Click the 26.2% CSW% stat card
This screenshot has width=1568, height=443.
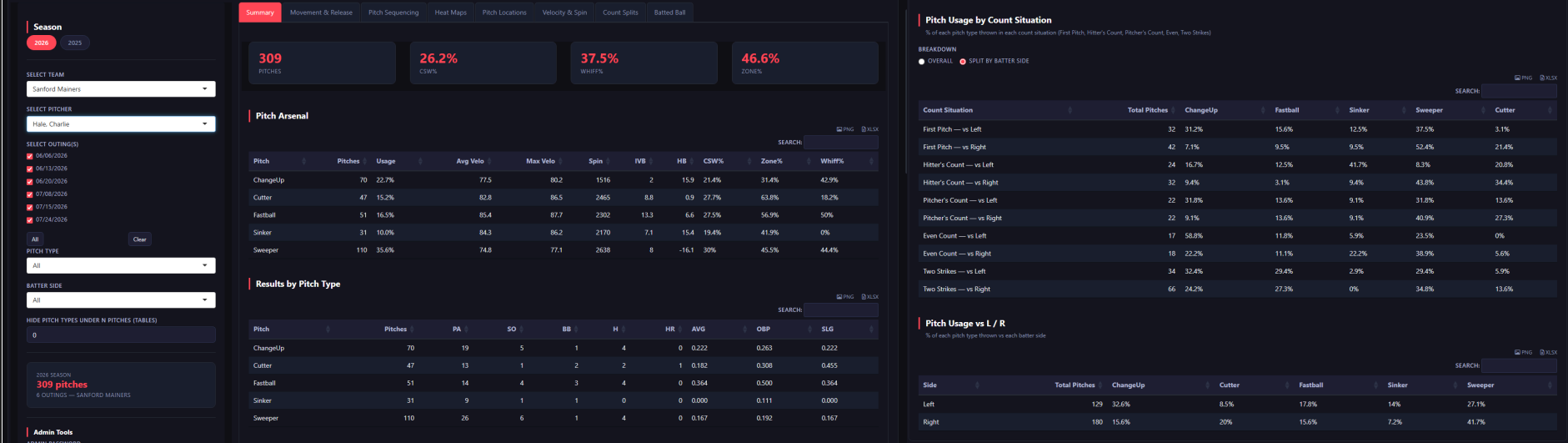click(x=483, y=63)
